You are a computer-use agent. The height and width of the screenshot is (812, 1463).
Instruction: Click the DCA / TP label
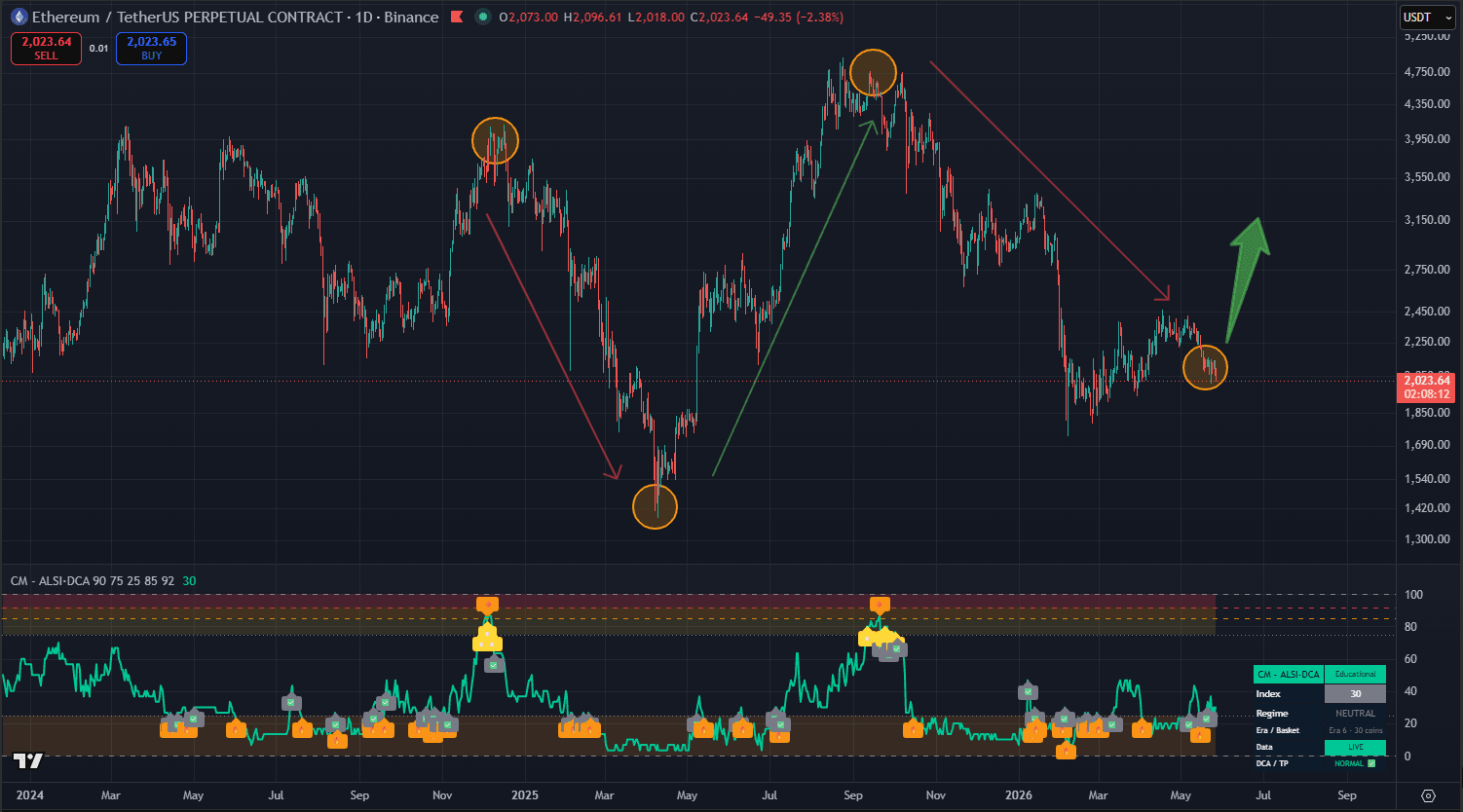(x=1272, y=763)
